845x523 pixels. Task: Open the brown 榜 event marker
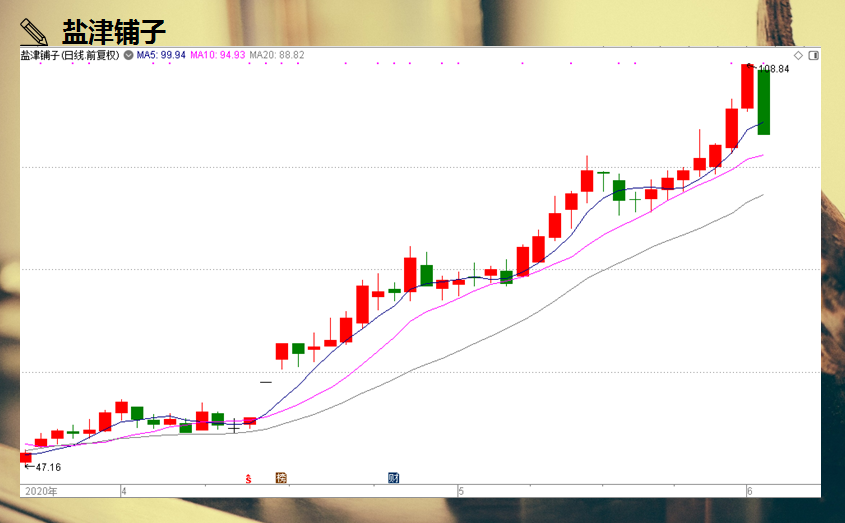[x=281, y=478]
